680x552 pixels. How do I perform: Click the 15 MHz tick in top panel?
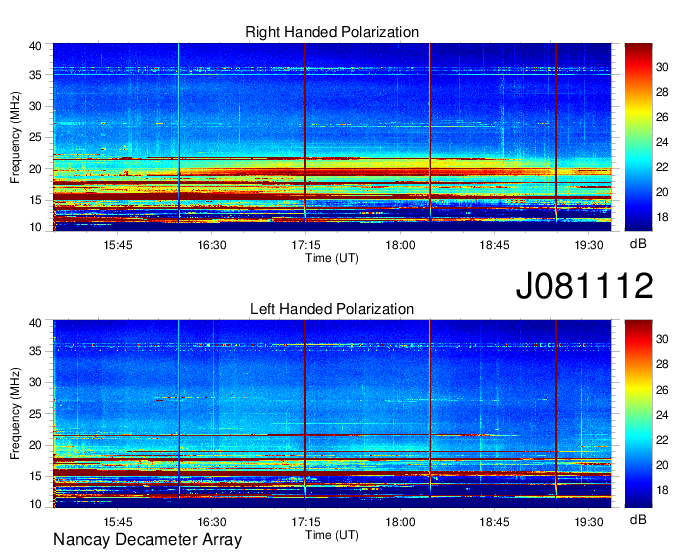pyautogui.click(x=35, y=200)
